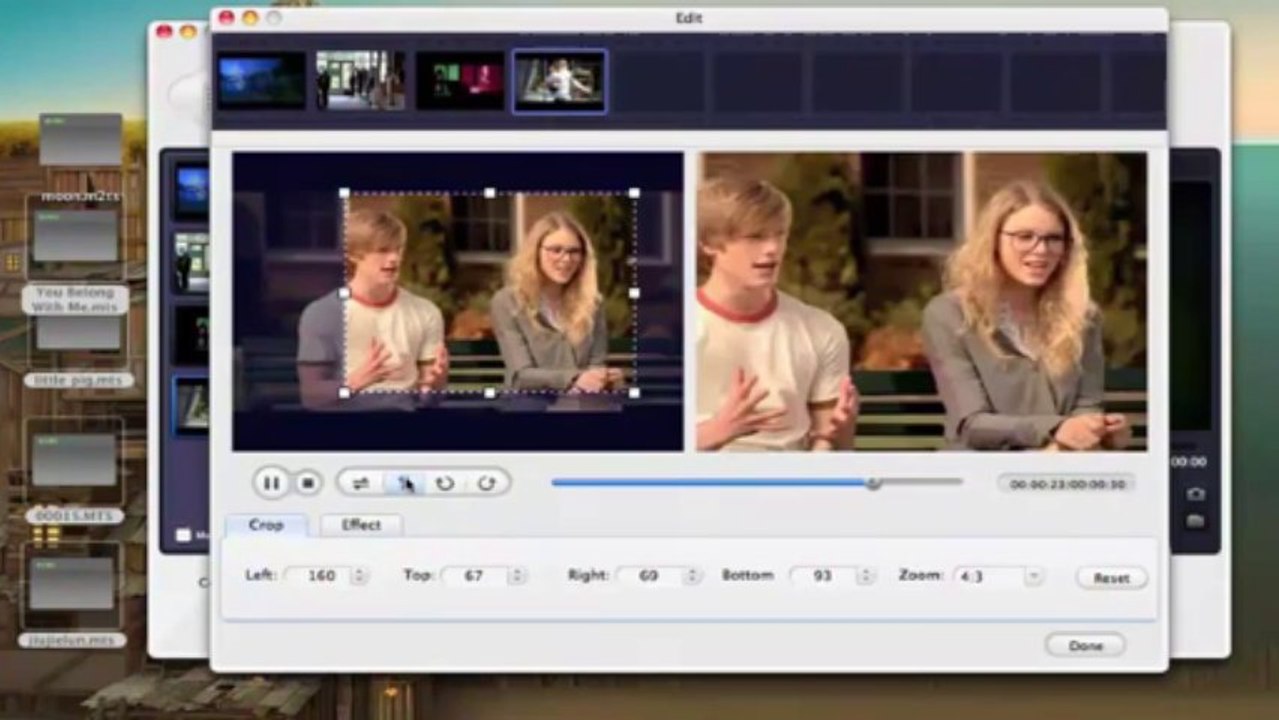Click the elapsed time display

1066,484
